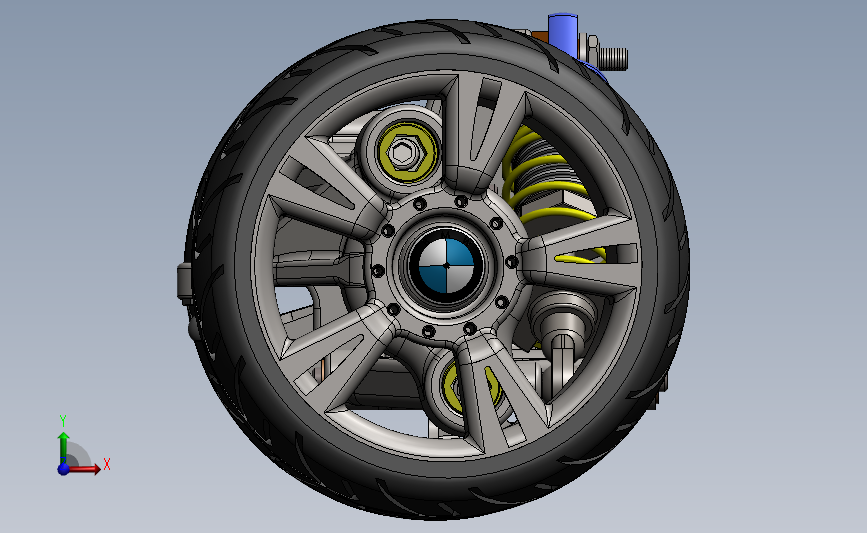Click the yellow coil spring behind wheel

point(545,188)
